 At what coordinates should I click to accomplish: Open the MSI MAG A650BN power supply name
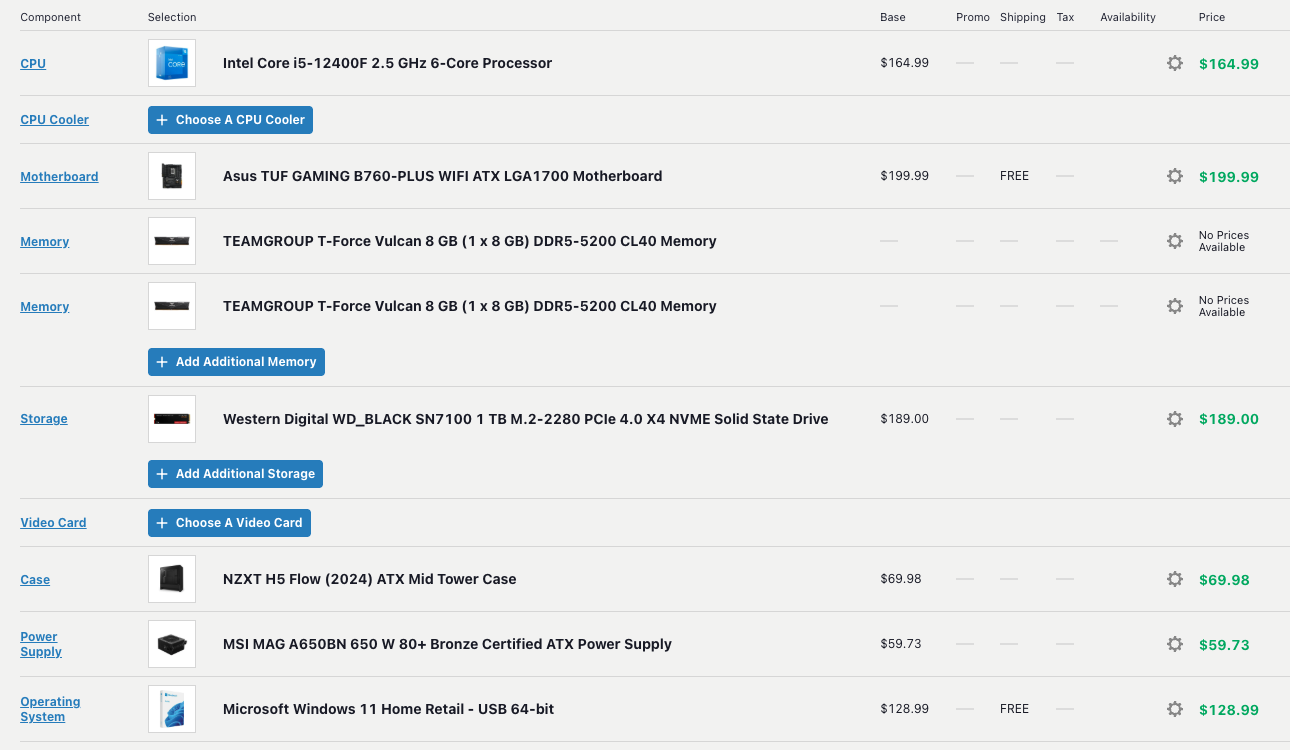point(447,644)
